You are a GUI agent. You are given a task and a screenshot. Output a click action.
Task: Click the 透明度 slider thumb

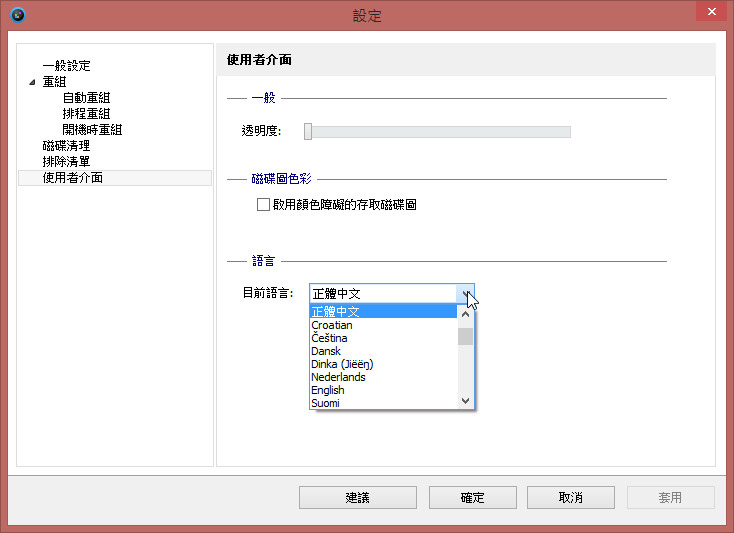pyautogui.click(x=308, y=131)
